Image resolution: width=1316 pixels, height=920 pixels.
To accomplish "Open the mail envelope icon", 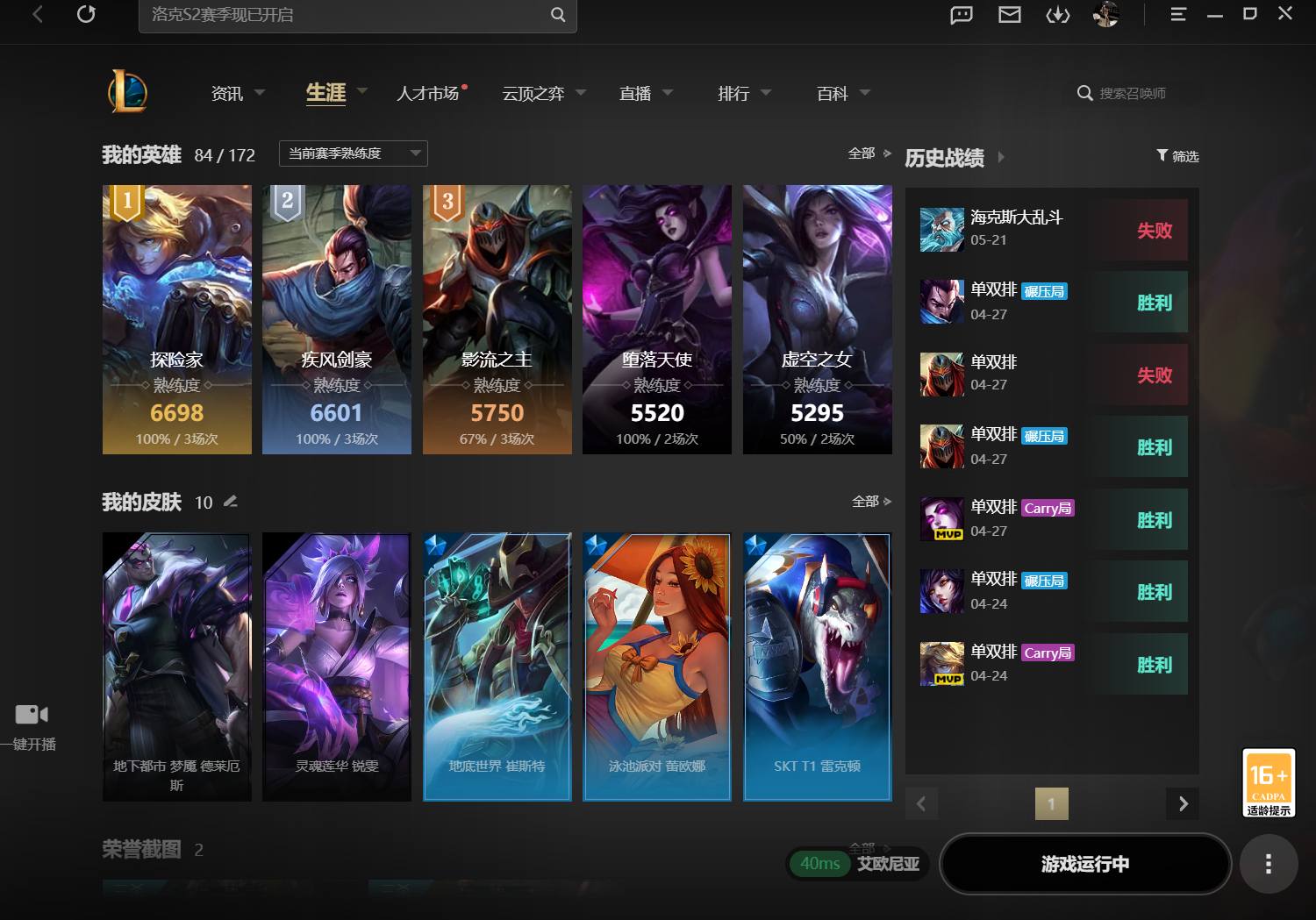I will coord(1010,14).
